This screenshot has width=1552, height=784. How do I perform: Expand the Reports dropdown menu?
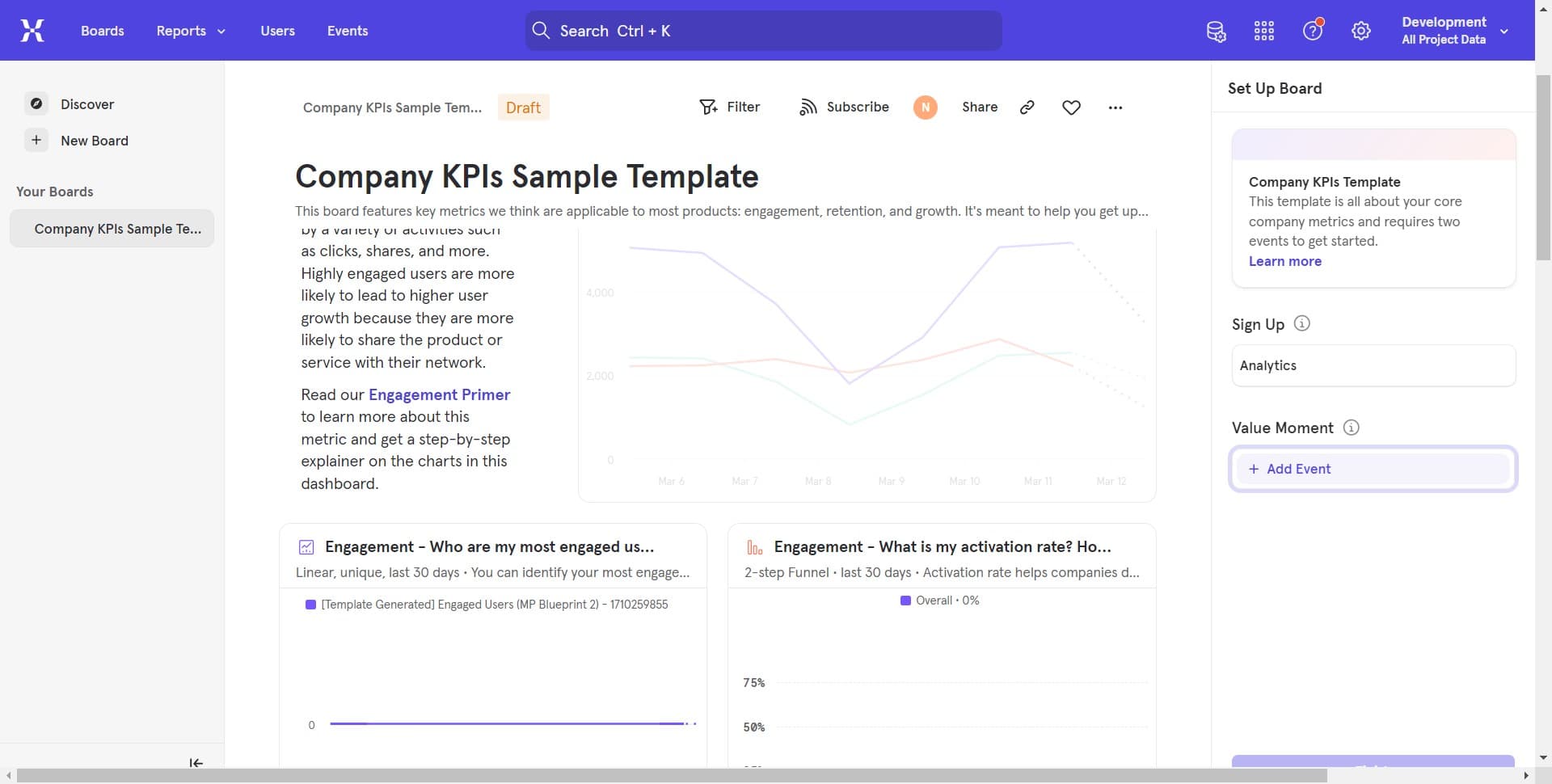[191, 31]
